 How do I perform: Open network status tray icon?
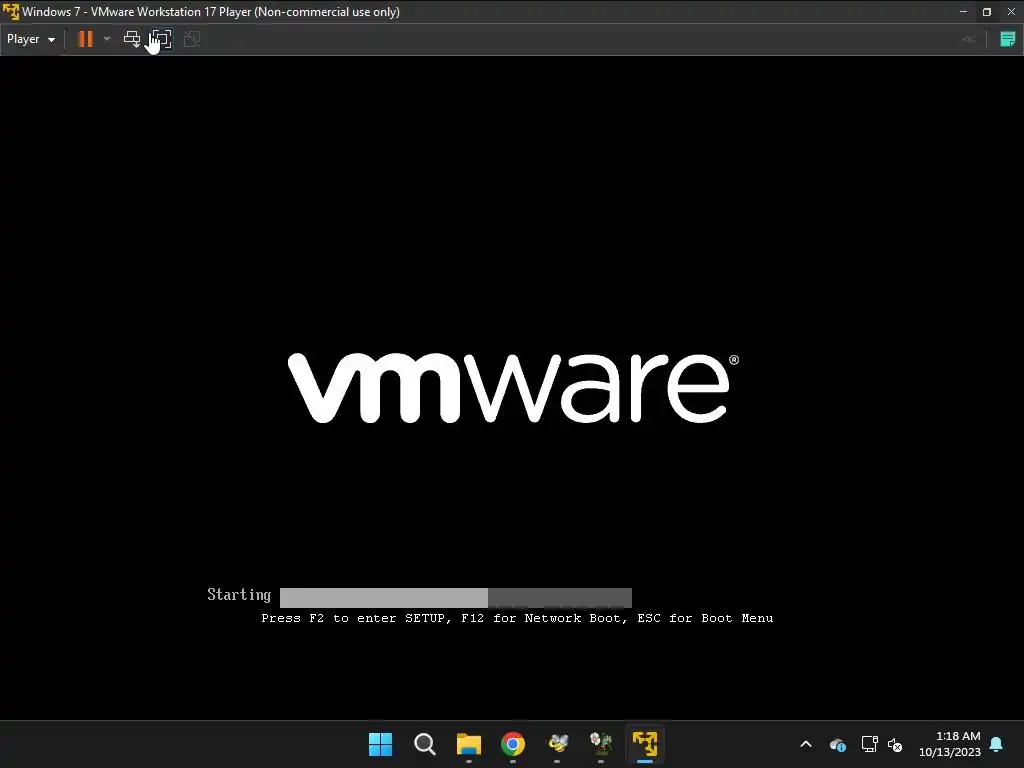869,744
